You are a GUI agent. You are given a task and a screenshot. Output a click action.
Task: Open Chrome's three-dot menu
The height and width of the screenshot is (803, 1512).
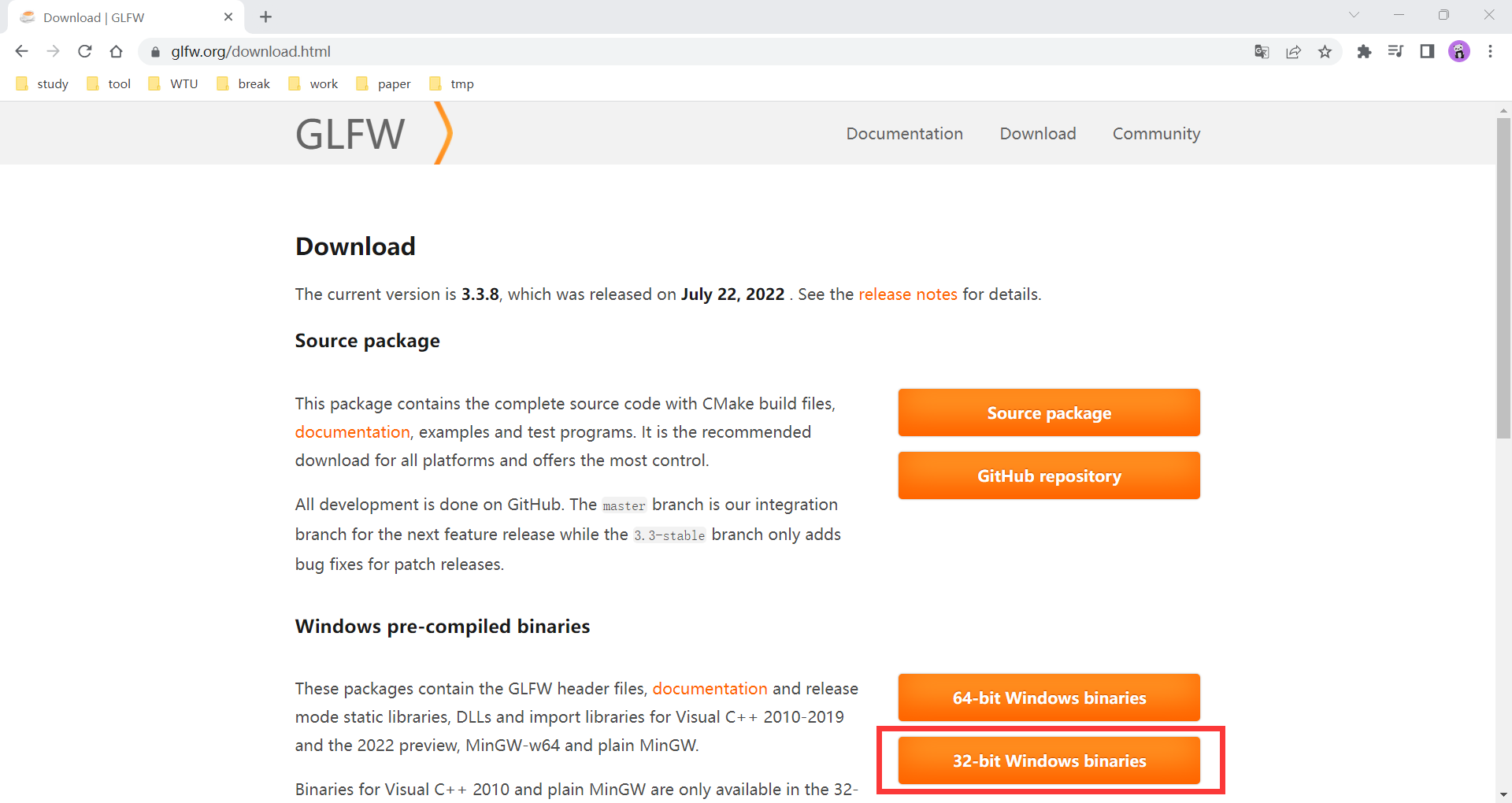[1490, 52]
